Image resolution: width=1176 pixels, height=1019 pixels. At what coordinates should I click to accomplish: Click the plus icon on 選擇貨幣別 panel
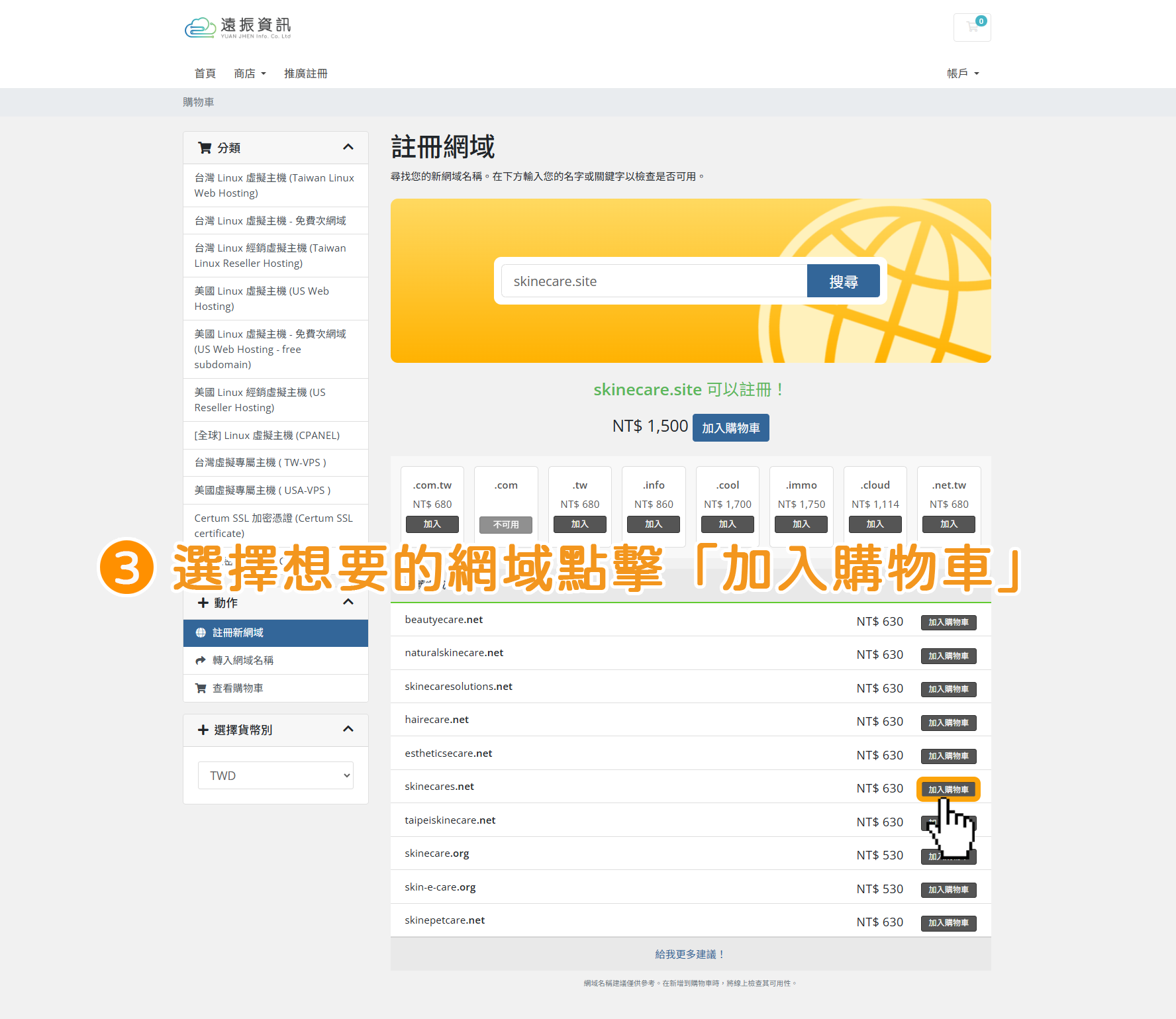[x=202, y=730]
